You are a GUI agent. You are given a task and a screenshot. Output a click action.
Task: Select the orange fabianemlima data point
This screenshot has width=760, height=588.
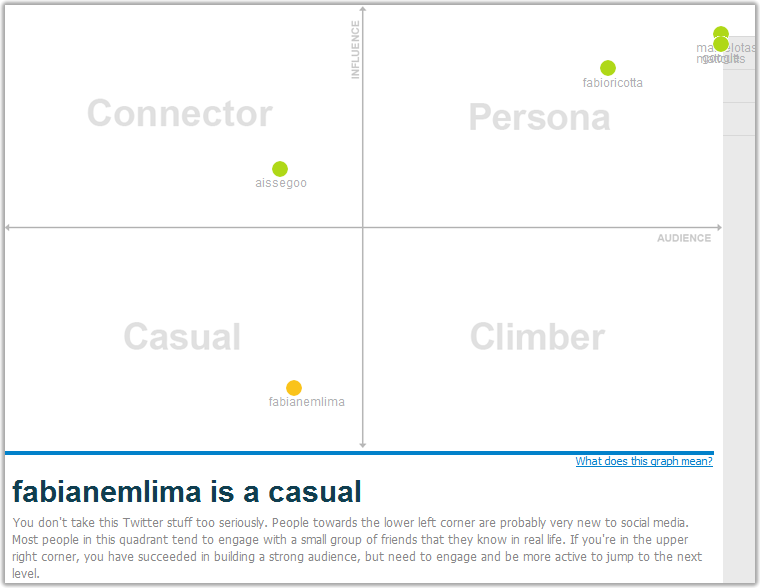[294, 388]
